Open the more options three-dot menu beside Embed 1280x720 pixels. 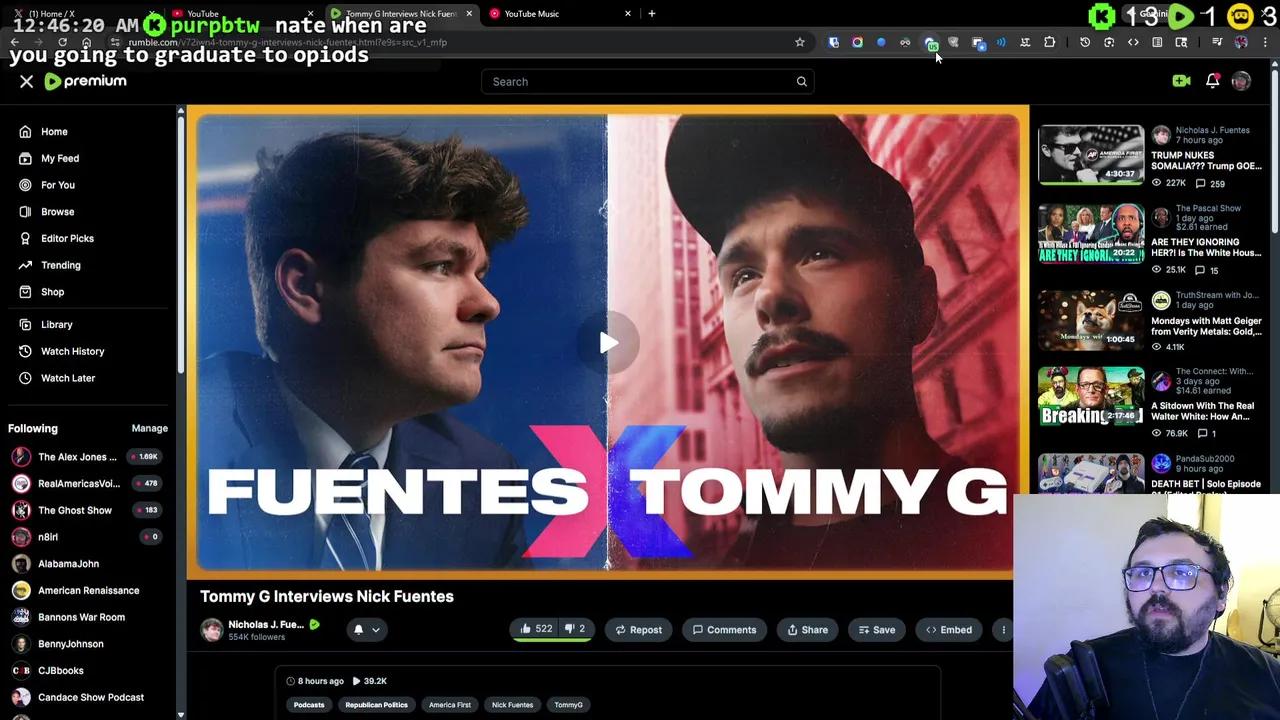coord(1003,630)
